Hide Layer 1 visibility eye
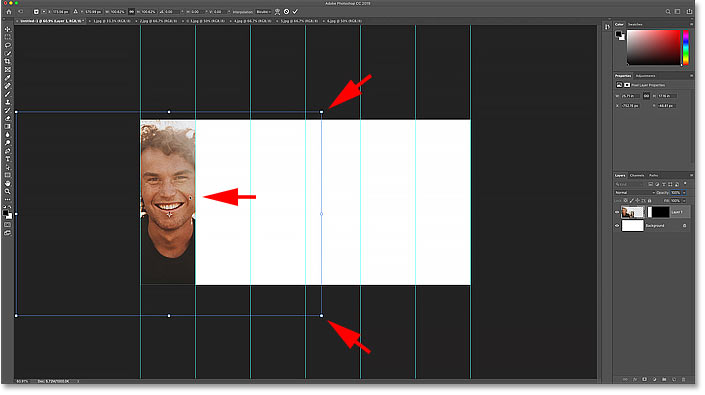 pos(617,212)
